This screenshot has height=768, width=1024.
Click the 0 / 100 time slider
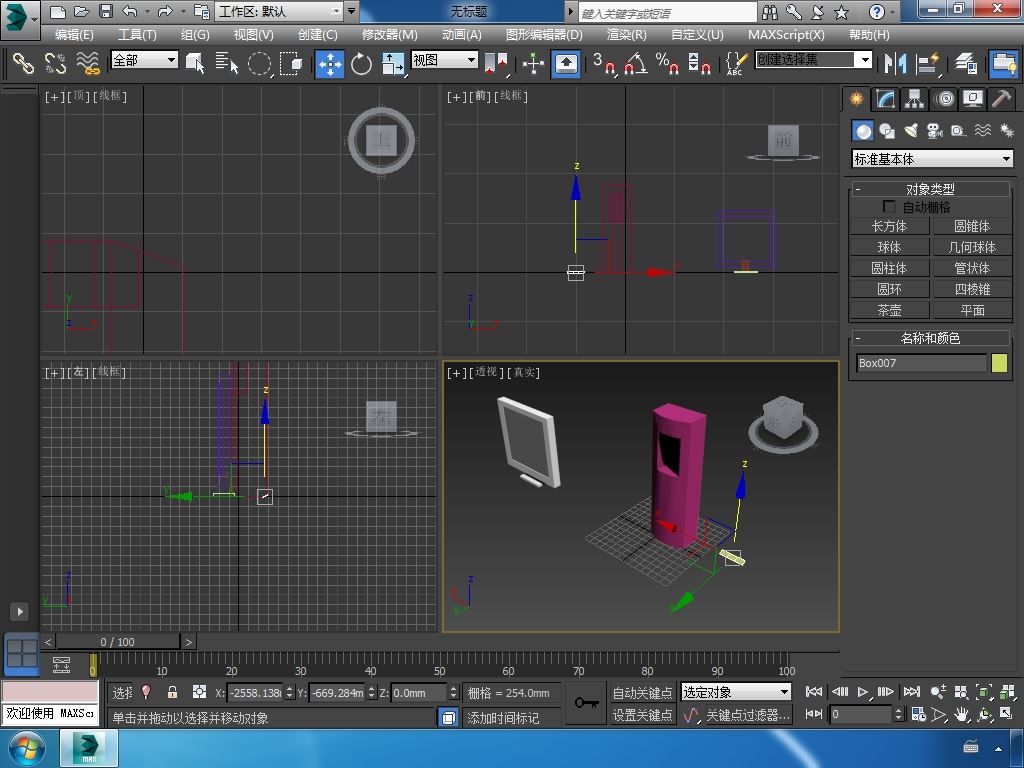tap(118, 642)
